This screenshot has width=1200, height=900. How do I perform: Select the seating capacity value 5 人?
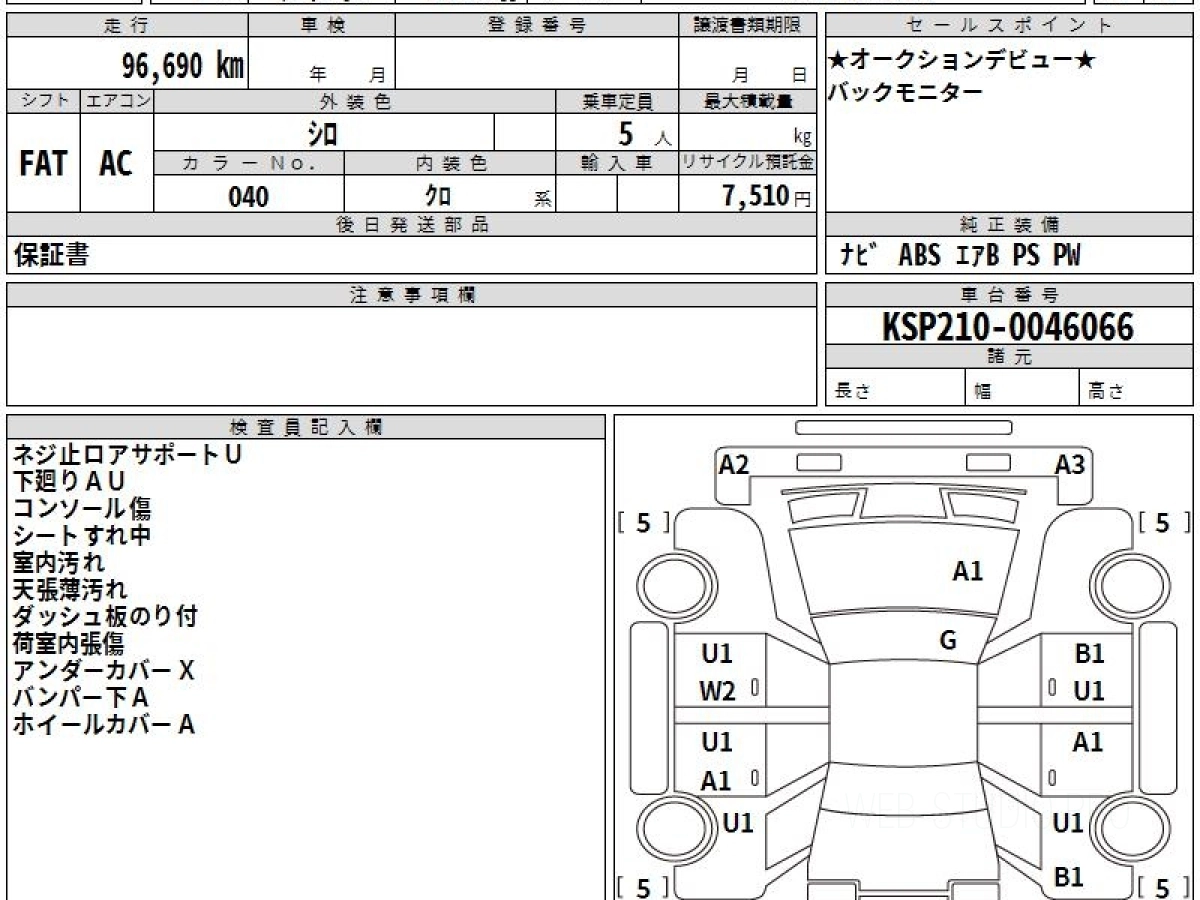644,134
